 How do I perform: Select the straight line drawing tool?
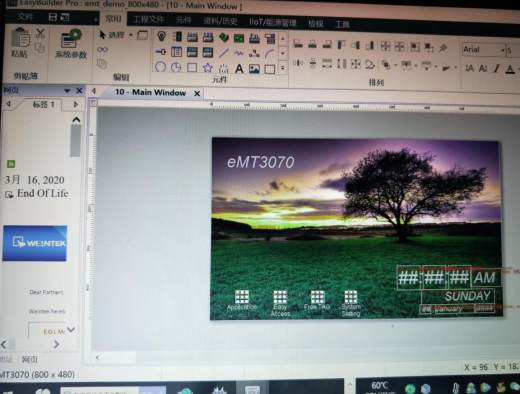tap(224, 53)
